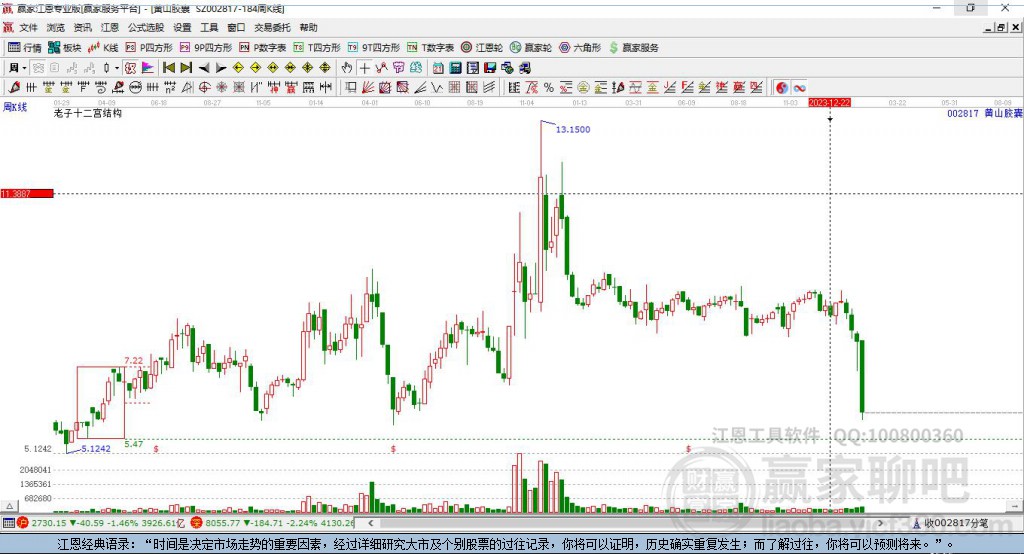Image resolution: width=1024 pixels, height=554 pixels.
Task: Click horizontal scrollbar left arrow
Action: [371, 523]
